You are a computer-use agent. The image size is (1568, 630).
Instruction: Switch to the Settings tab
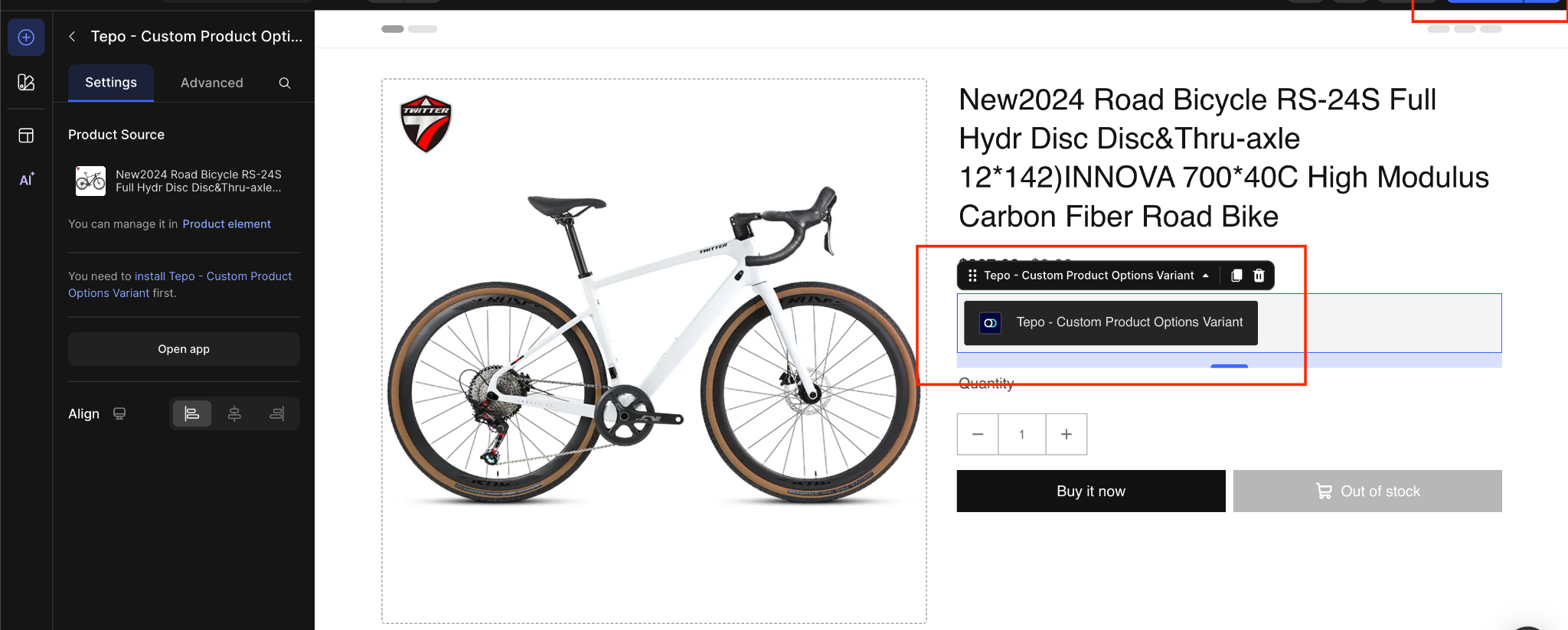click(111, 83)
